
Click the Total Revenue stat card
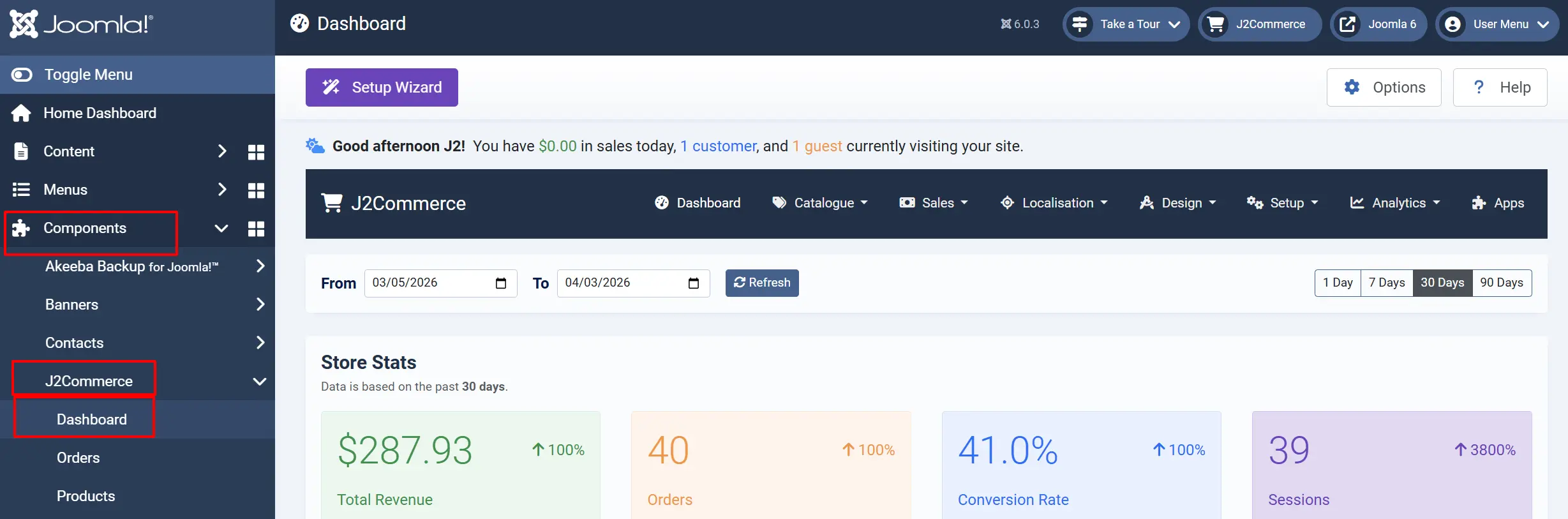point(461,465)
